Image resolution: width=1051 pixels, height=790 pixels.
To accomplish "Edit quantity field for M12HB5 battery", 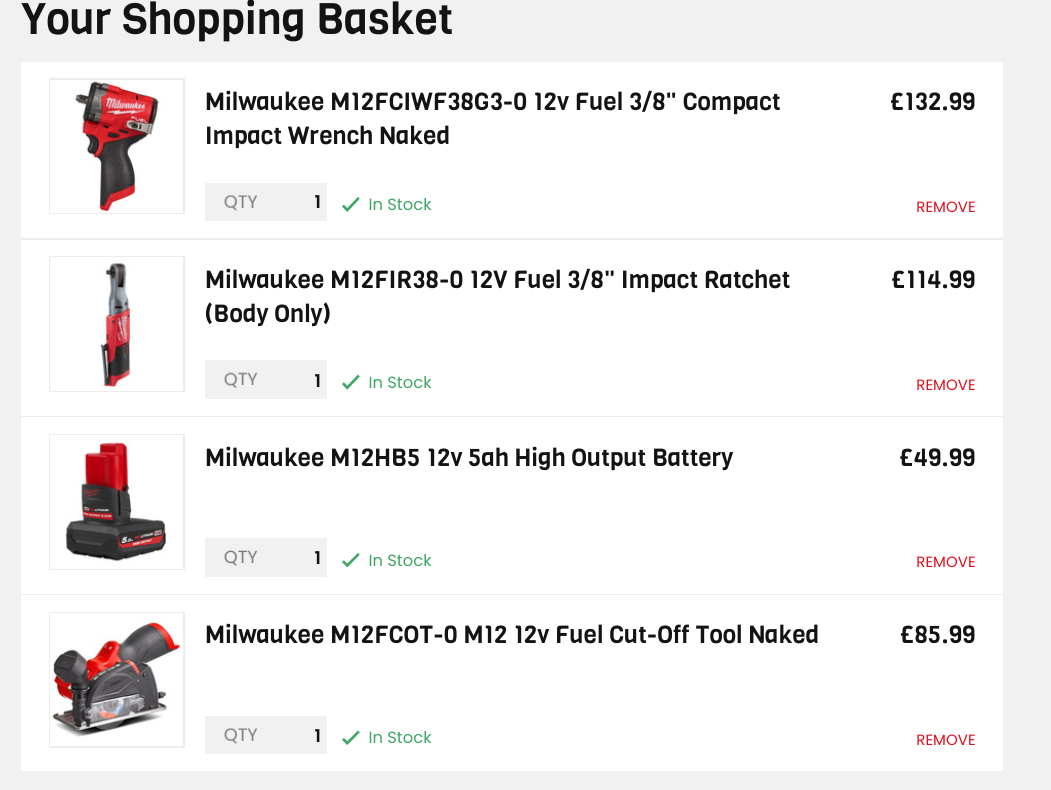I will pyautogui.click(x=266, y=558).
